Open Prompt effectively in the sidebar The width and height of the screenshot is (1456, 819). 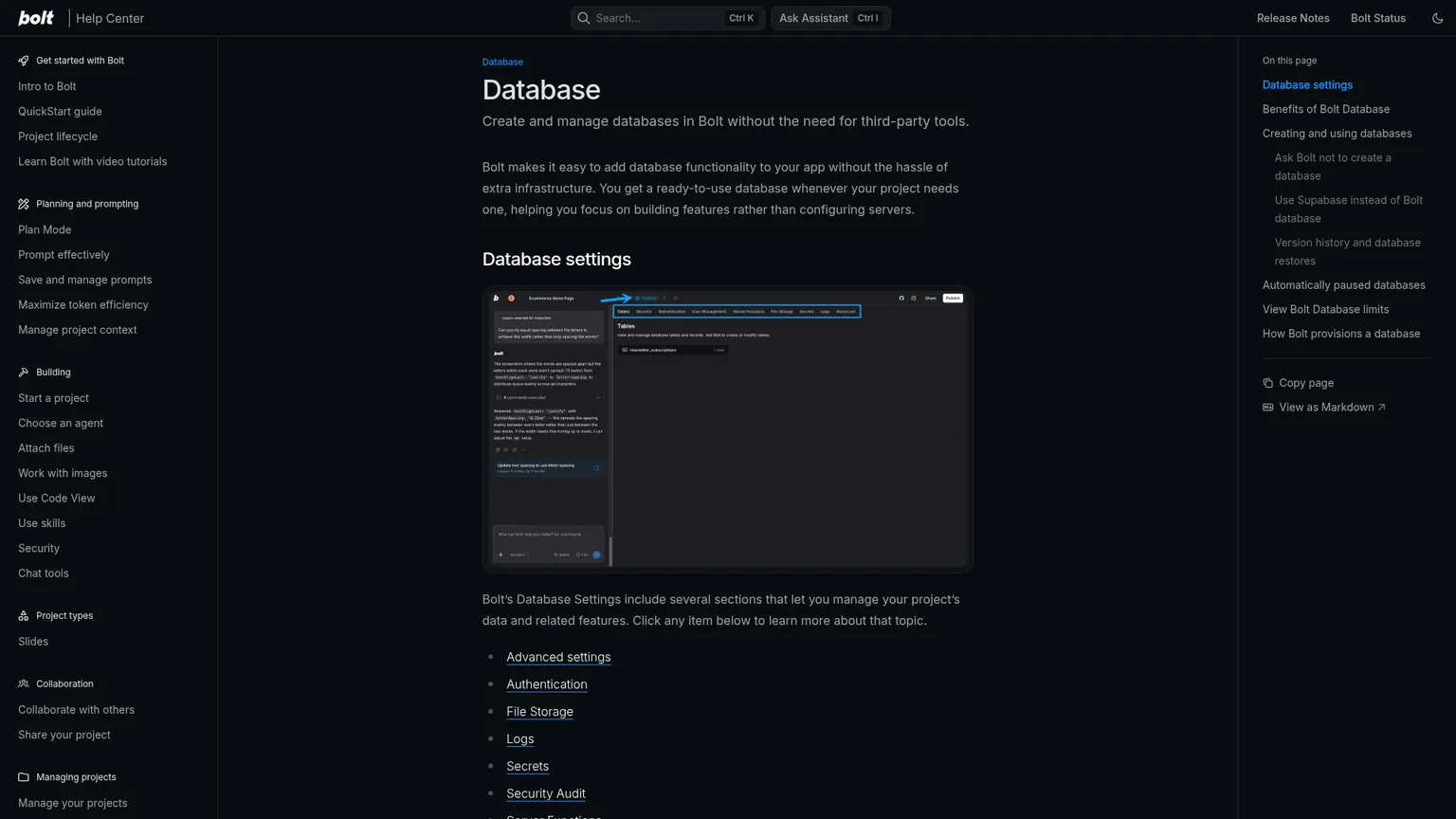click(x=64, y=255)
